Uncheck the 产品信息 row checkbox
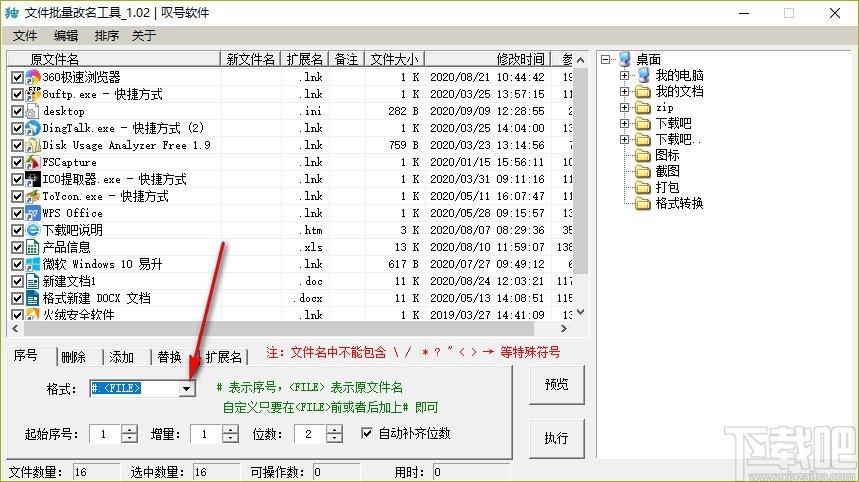Image resolution: width=859 pixels, height=482 pixels. click(x=17, y=248)
